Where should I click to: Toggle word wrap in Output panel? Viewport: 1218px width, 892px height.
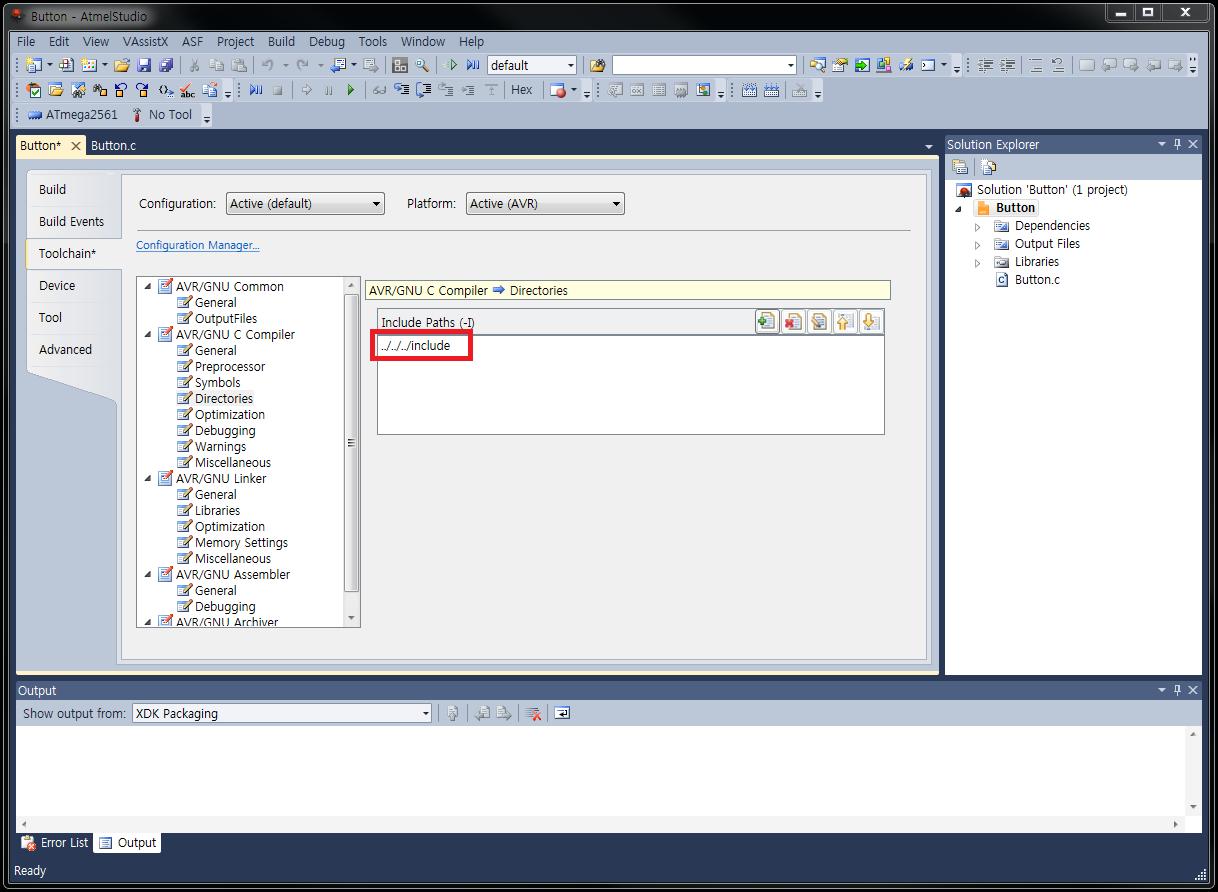coord(562,713)
